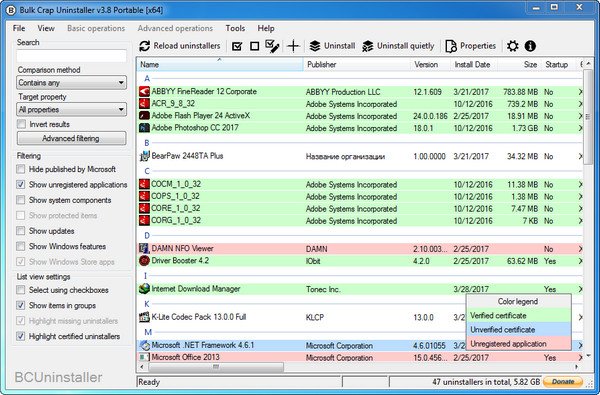Click the plus crosshair toolbar icon
This screenshot has height=395, width=600.
pyautogui.click(x=293, y=46)
